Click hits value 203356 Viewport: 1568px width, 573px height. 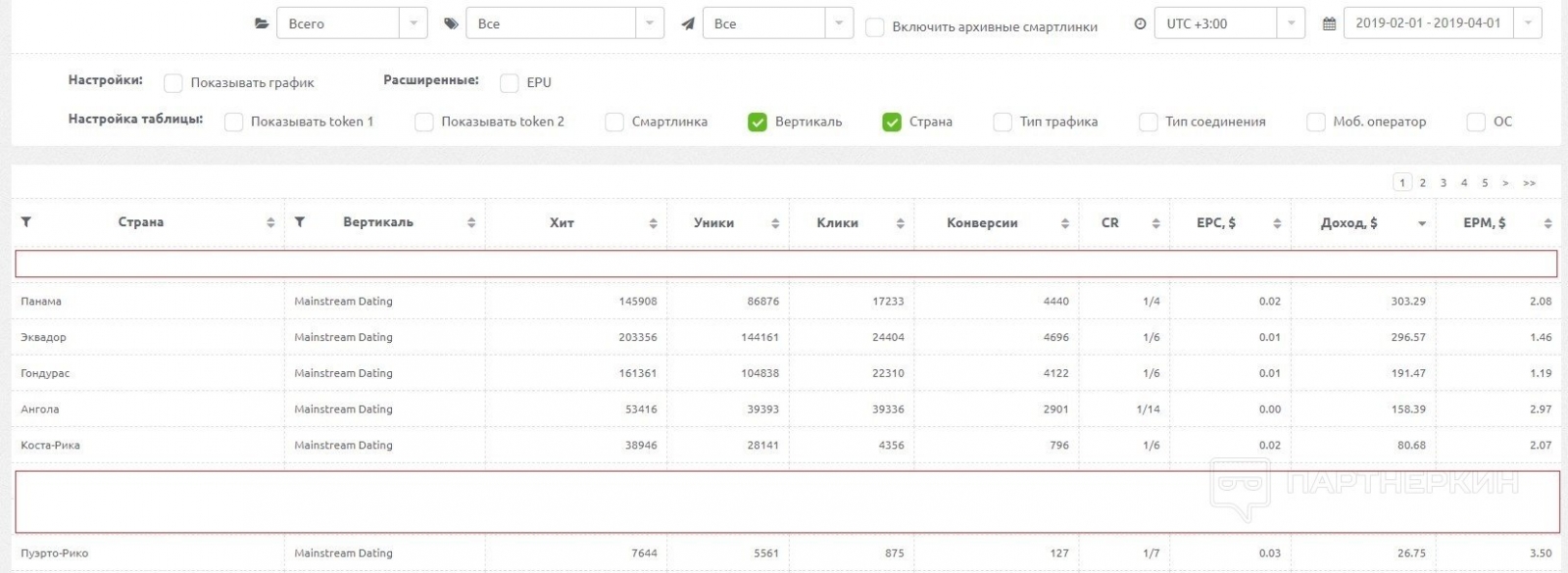coord(638,337)
